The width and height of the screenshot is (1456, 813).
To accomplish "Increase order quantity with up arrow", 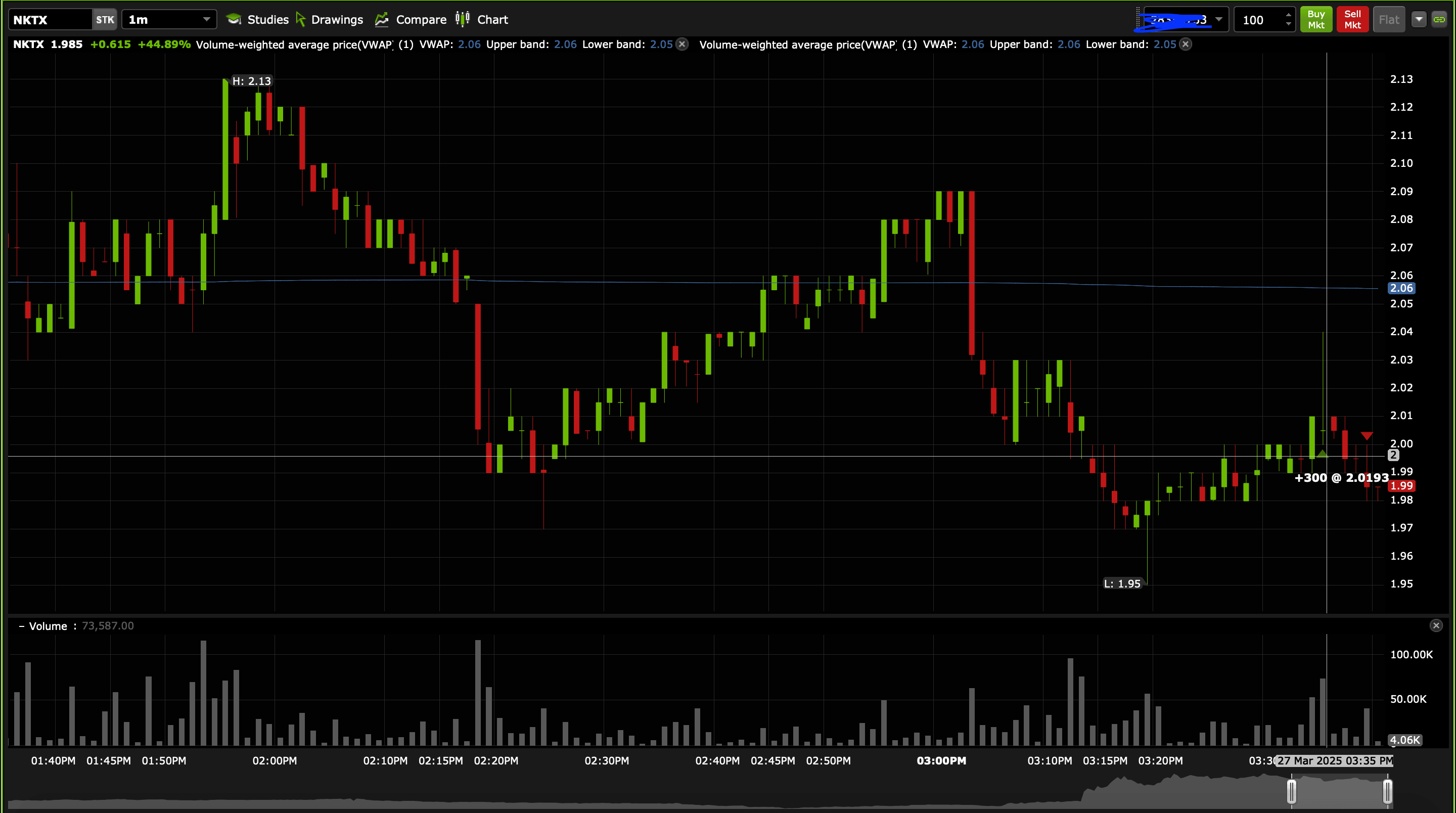I will (1288, 15).
